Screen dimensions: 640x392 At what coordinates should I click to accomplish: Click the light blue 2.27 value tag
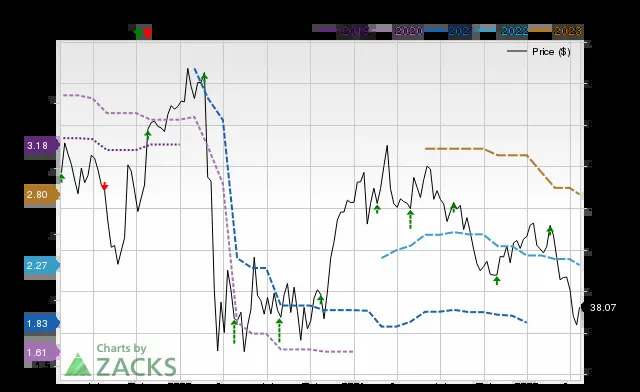coord(42,265)
